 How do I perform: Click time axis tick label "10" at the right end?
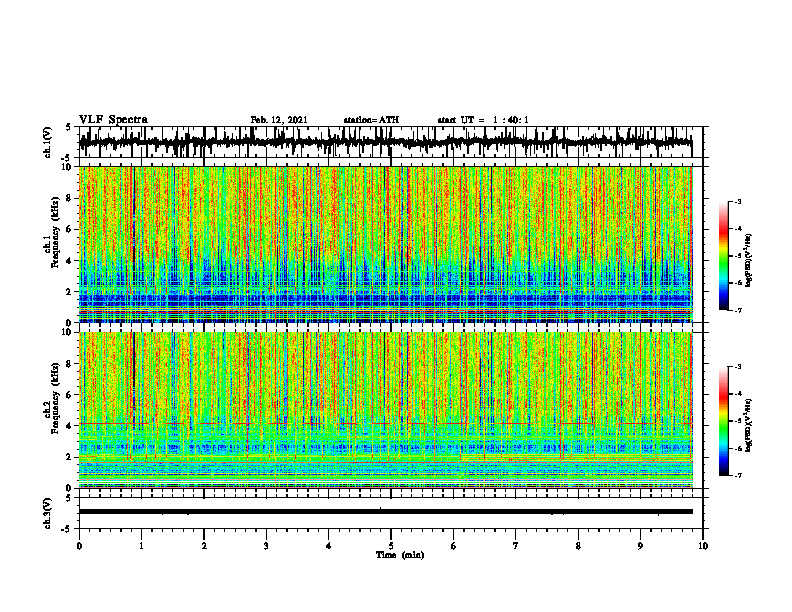[703, 546]
